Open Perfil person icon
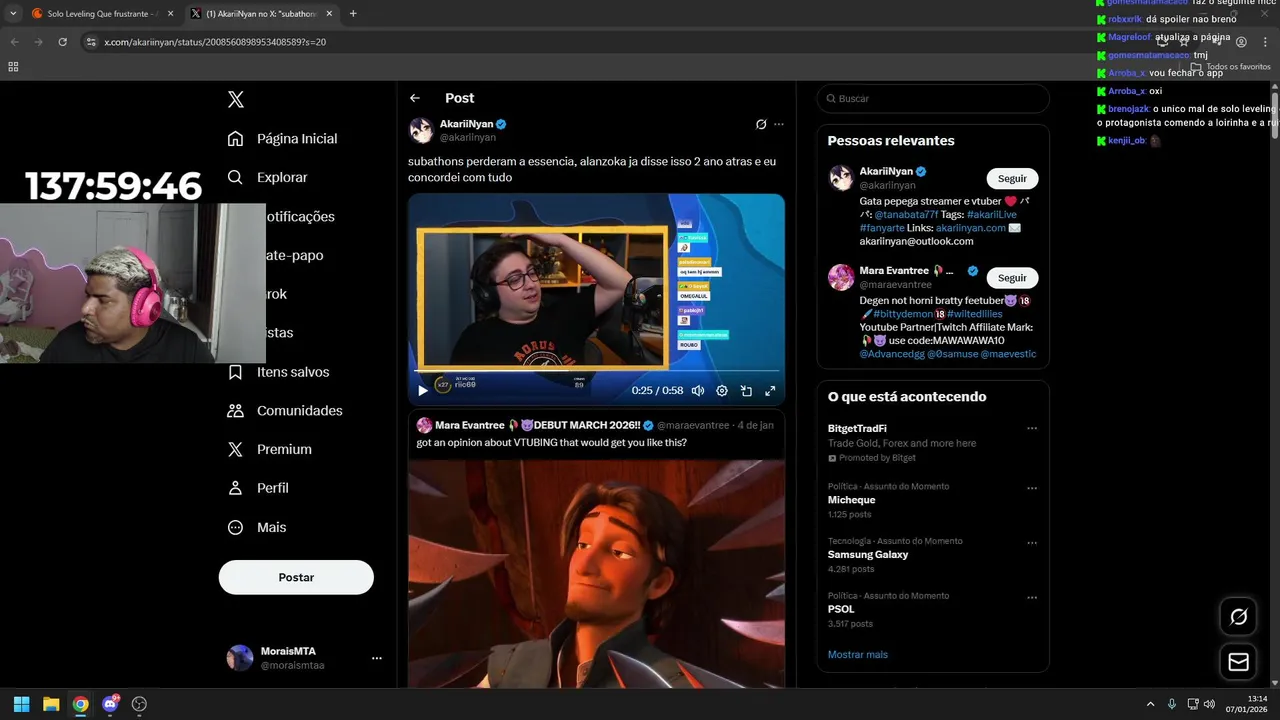The height and width of the screenshot is (720, 1280). [236, 488]
